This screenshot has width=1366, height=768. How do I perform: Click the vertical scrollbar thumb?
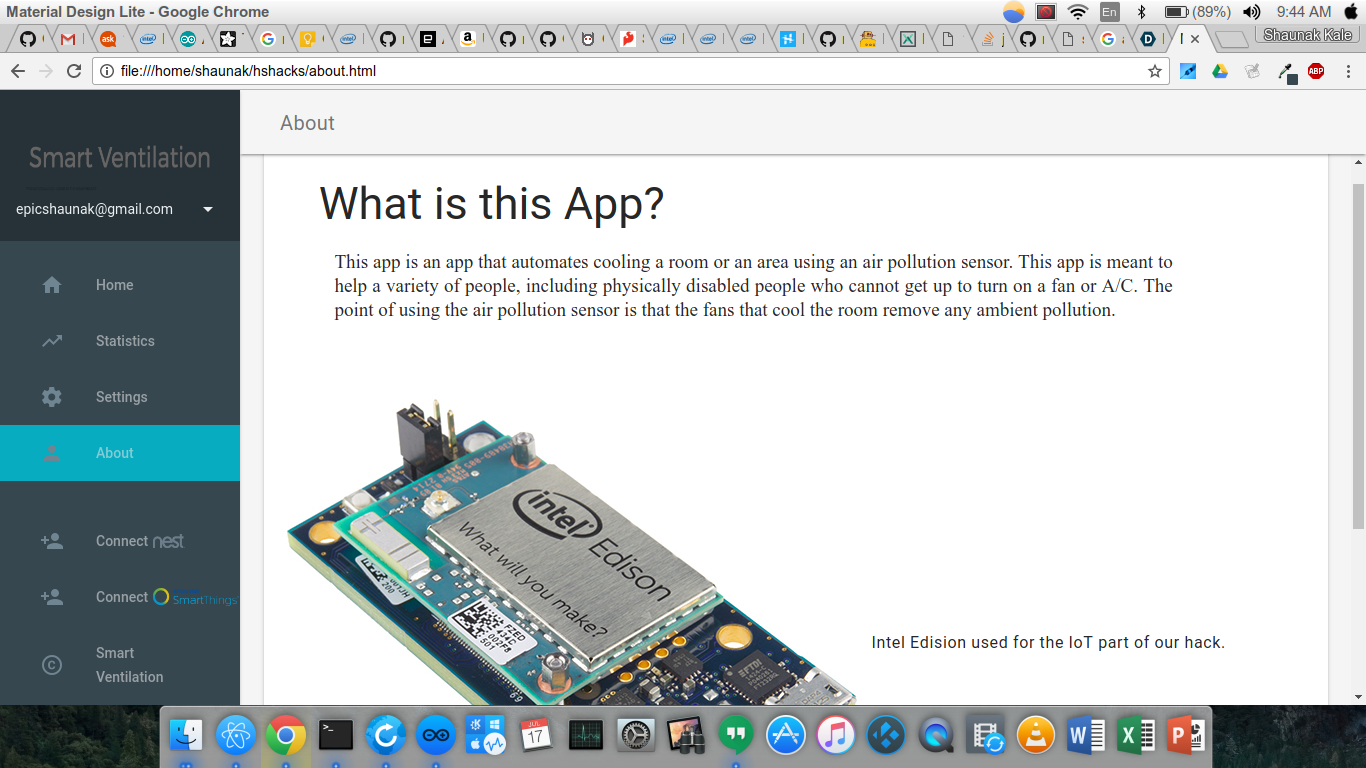(1358, 356)
